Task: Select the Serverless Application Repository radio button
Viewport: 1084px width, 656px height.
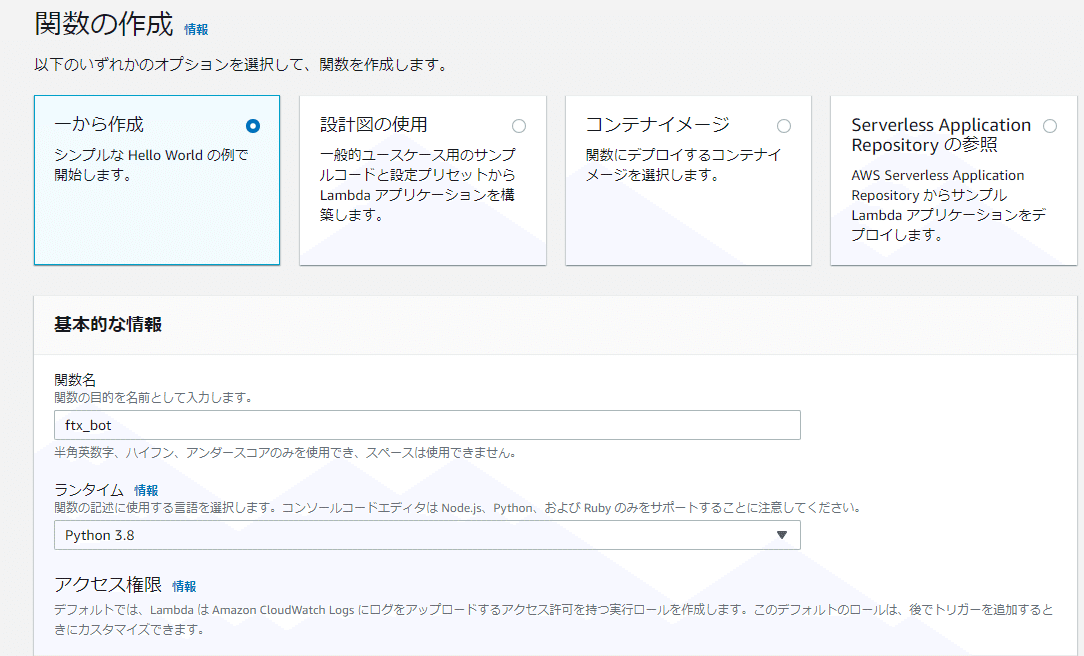Action: (x=1049, y=126)
